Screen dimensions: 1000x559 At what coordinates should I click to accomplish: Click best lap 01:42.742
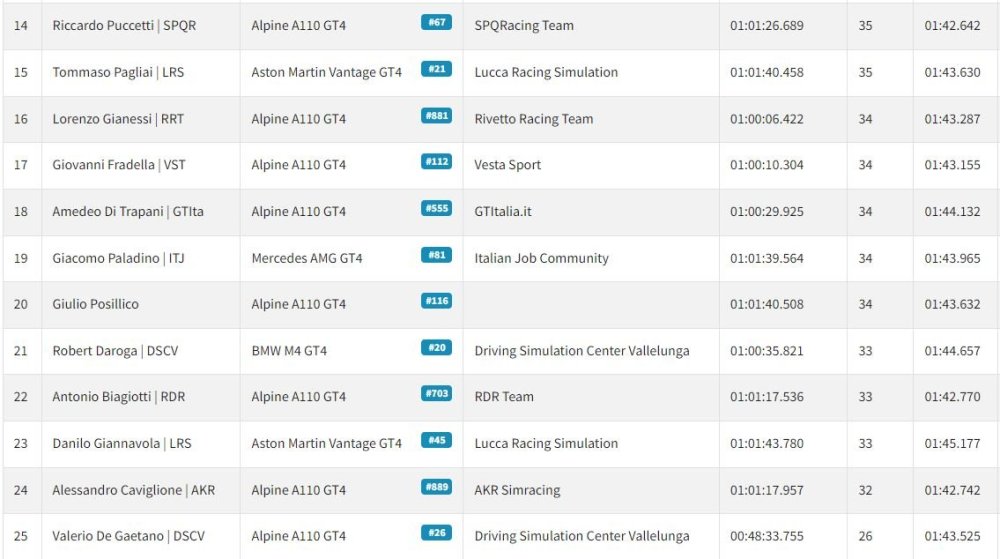point(952,490)
